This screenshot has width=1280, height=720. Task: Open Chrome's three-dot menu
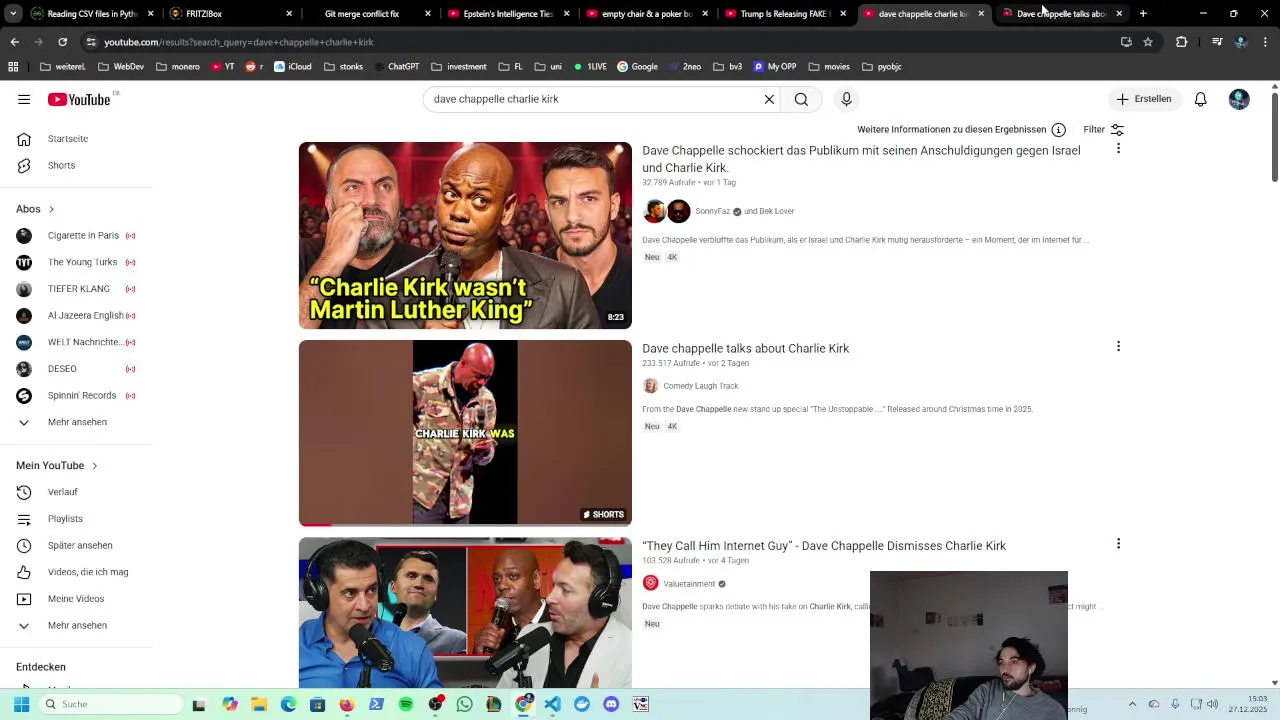[1265, 42]
